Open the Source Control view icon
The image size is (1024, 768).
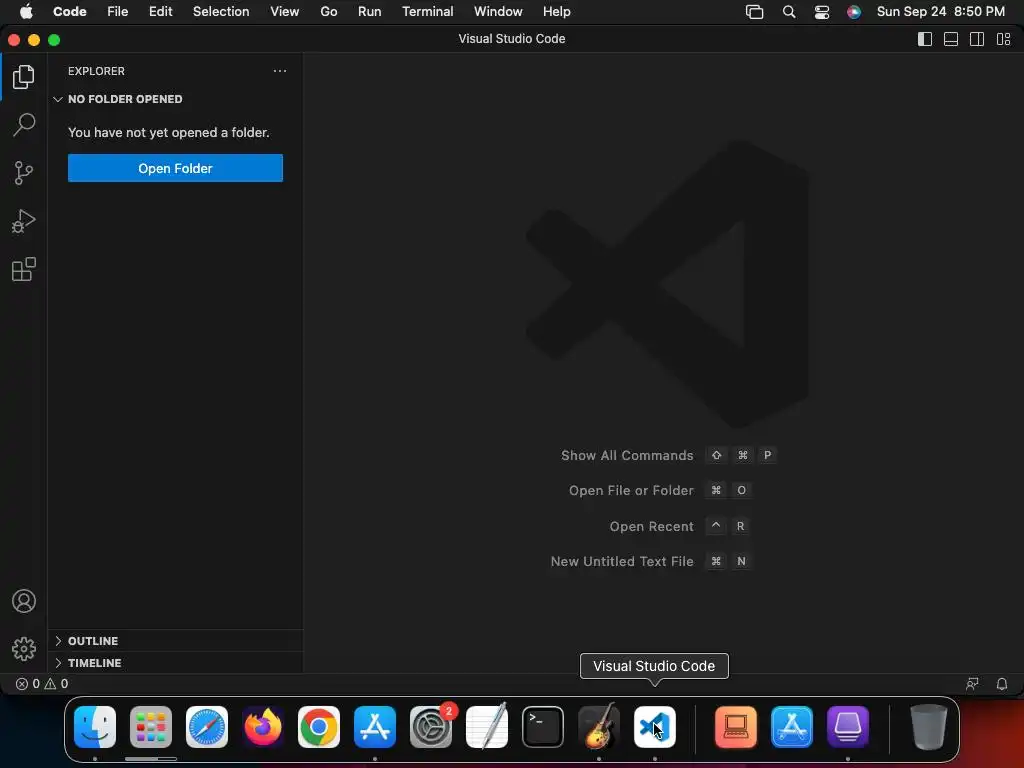pyautogui.click(x=24, y=173)
